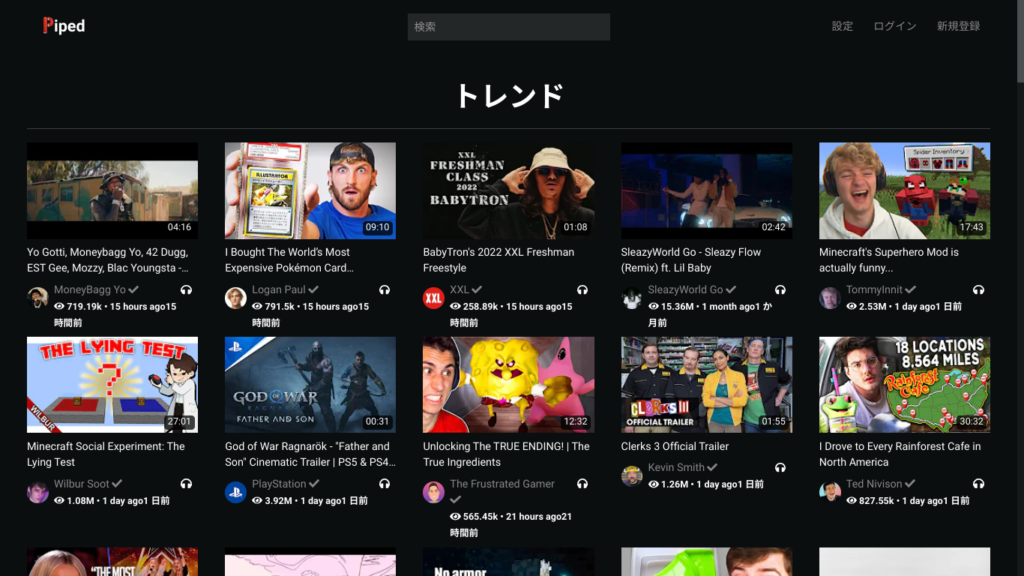Viewport: 1024px width, 576px height.
Task: Visit The Frustrated Gamer channel
Action: (x=502, y=484)
